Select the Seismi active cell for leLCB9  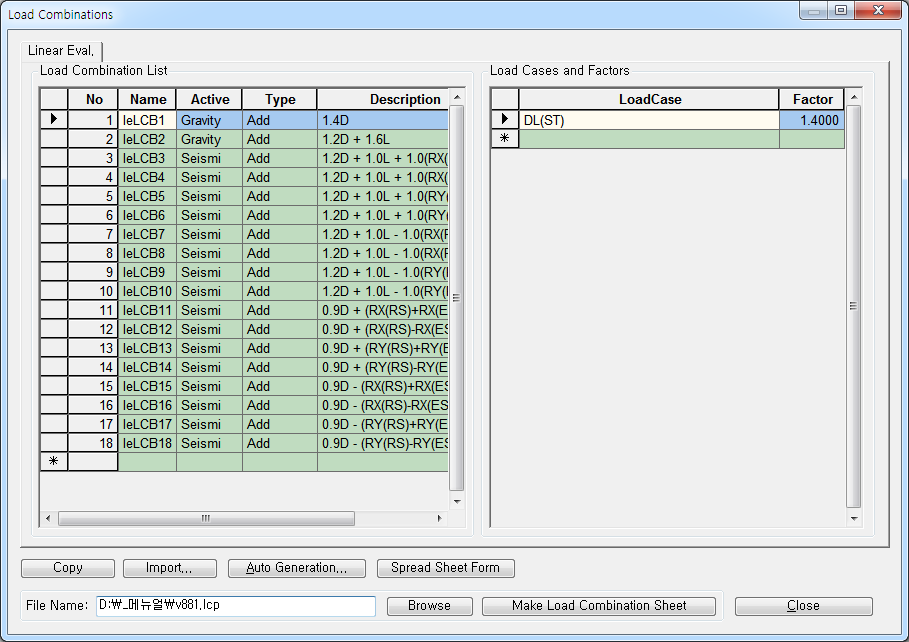coord(209,272)
